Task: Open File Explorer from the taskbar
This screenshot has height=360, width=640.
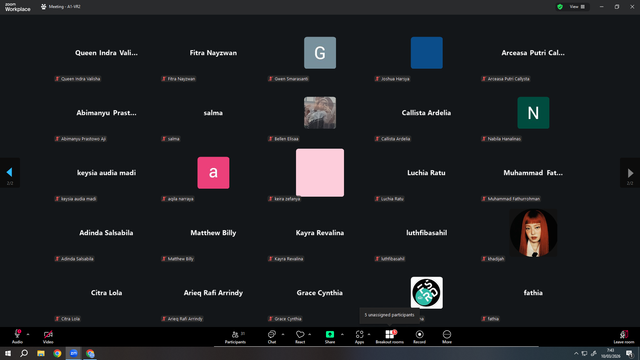Action: 41,353
